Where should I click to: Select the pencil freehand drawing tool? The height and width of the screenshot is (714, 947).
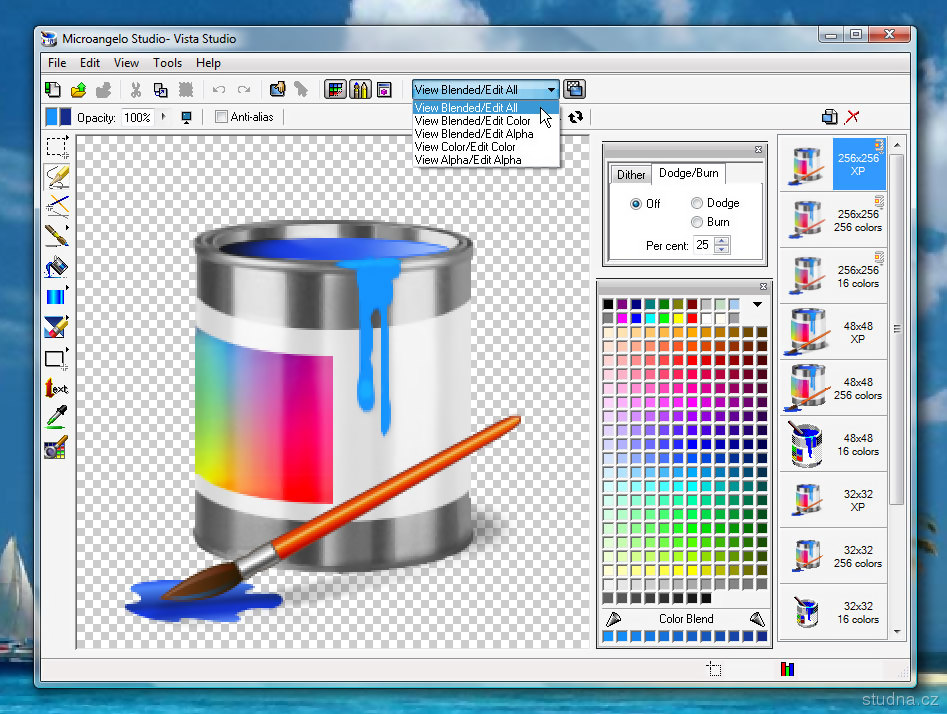(x=56, y=178)
